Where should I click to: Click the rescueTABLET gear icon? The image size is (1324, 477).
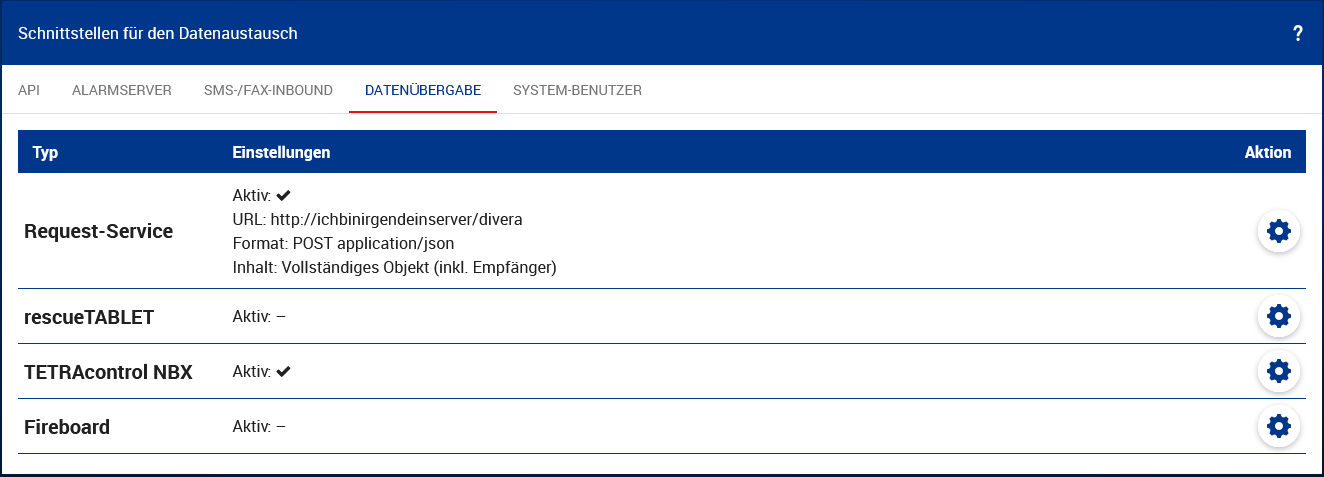point(1278,316)
